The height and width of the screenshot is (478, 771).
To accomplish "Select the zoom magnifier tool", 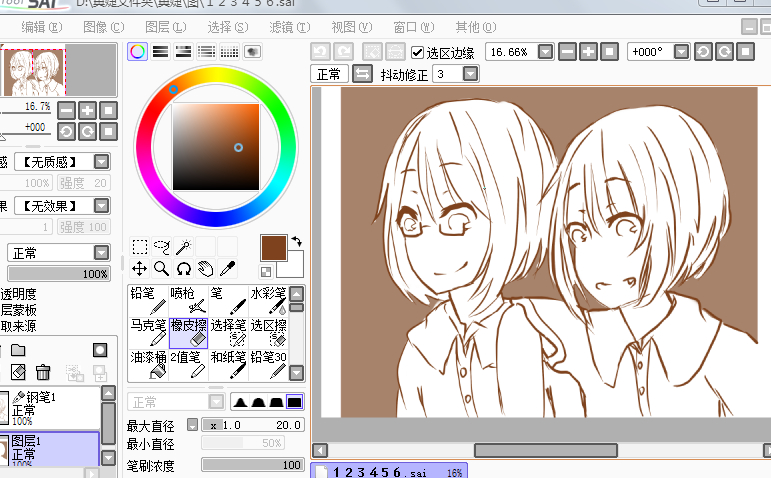I will (x=162, y=269).
